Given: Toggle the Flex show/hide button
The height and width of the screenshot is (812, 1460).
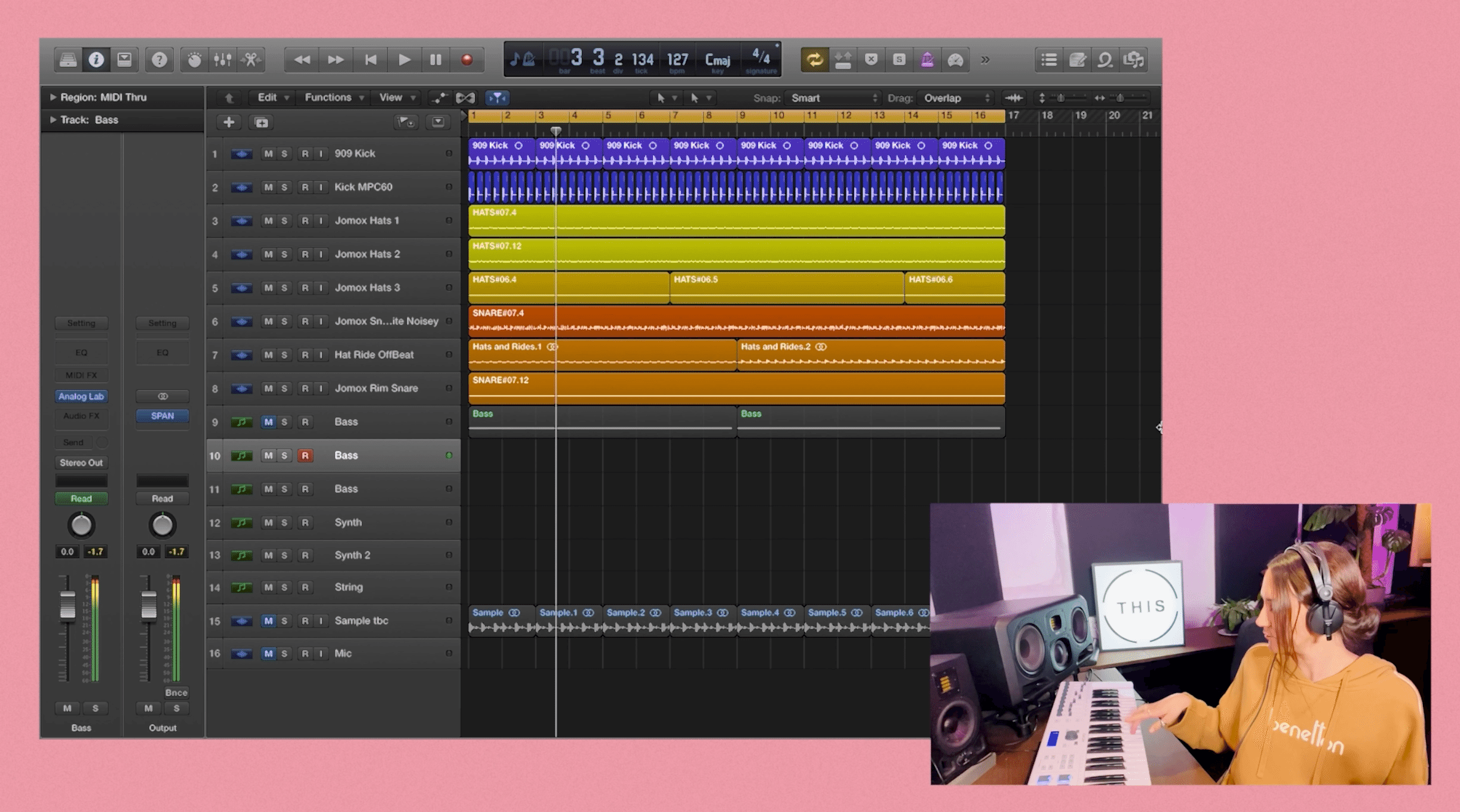Looking at the screenshot, I should coord(465,98).
